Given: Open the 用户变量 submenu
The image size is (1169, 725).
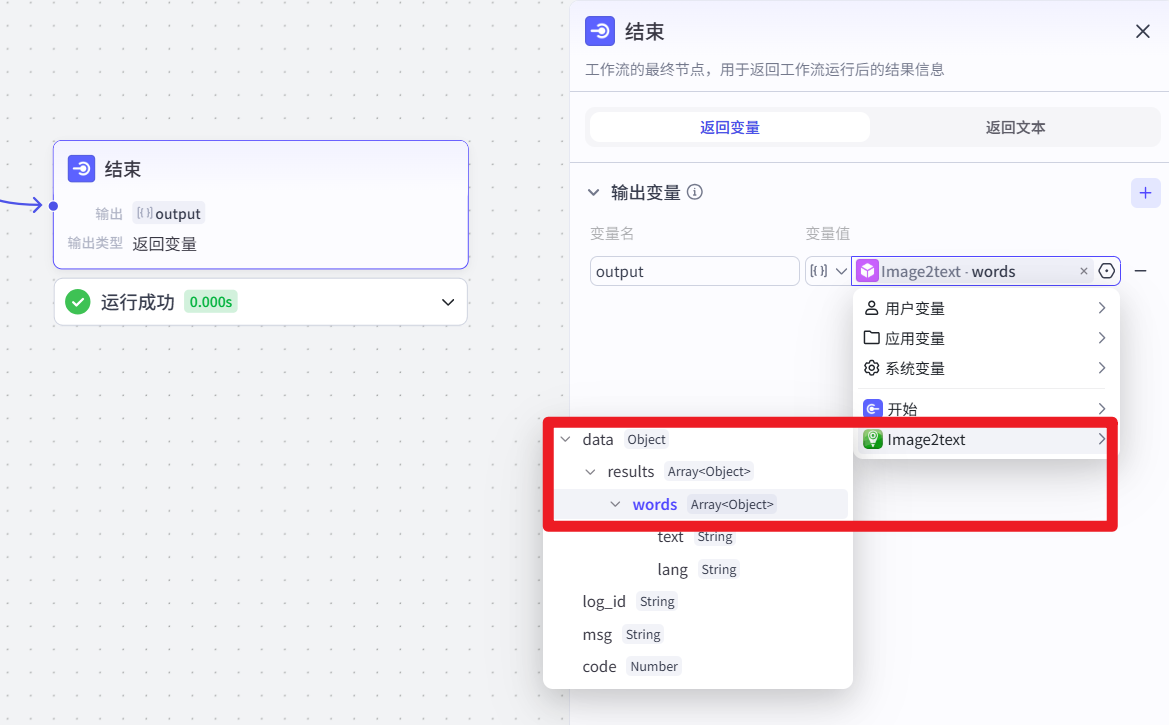Looking at the screenshot, I should tap(984, 308).
